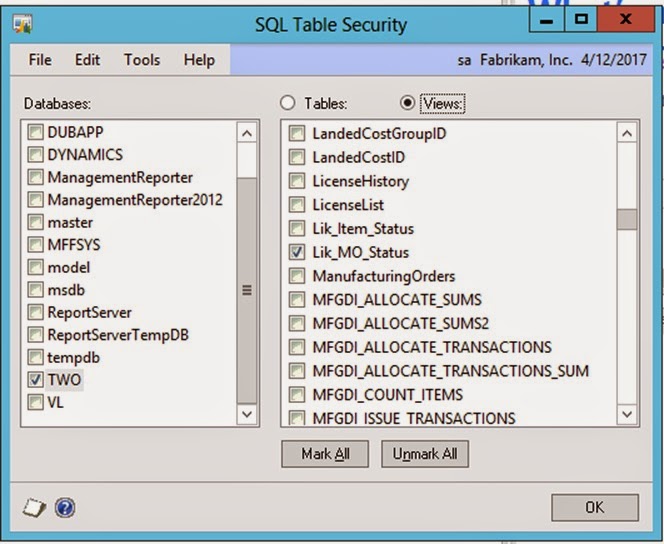Open the blue help question-mark icon

tap(65, 508)
